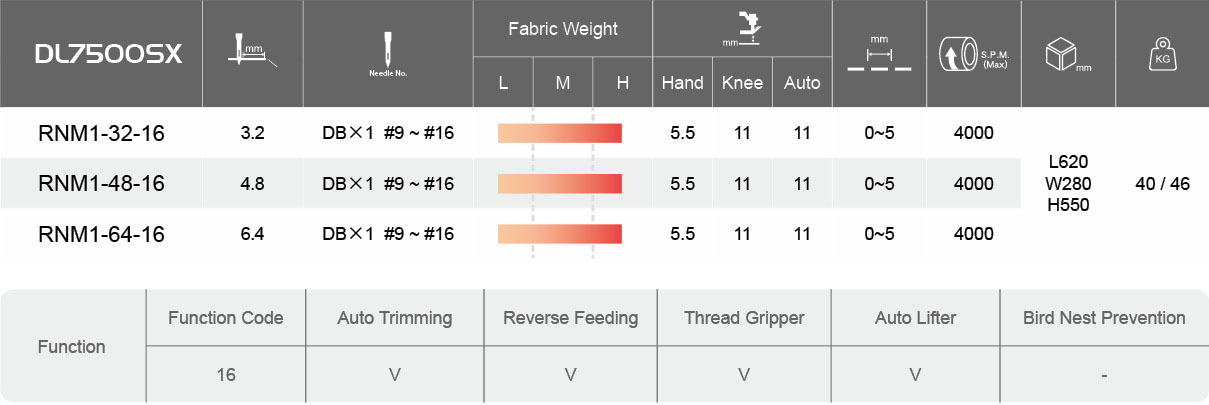Click the presser foot lift icon
The image size is (1209, 405).
(x=742, y=30)
